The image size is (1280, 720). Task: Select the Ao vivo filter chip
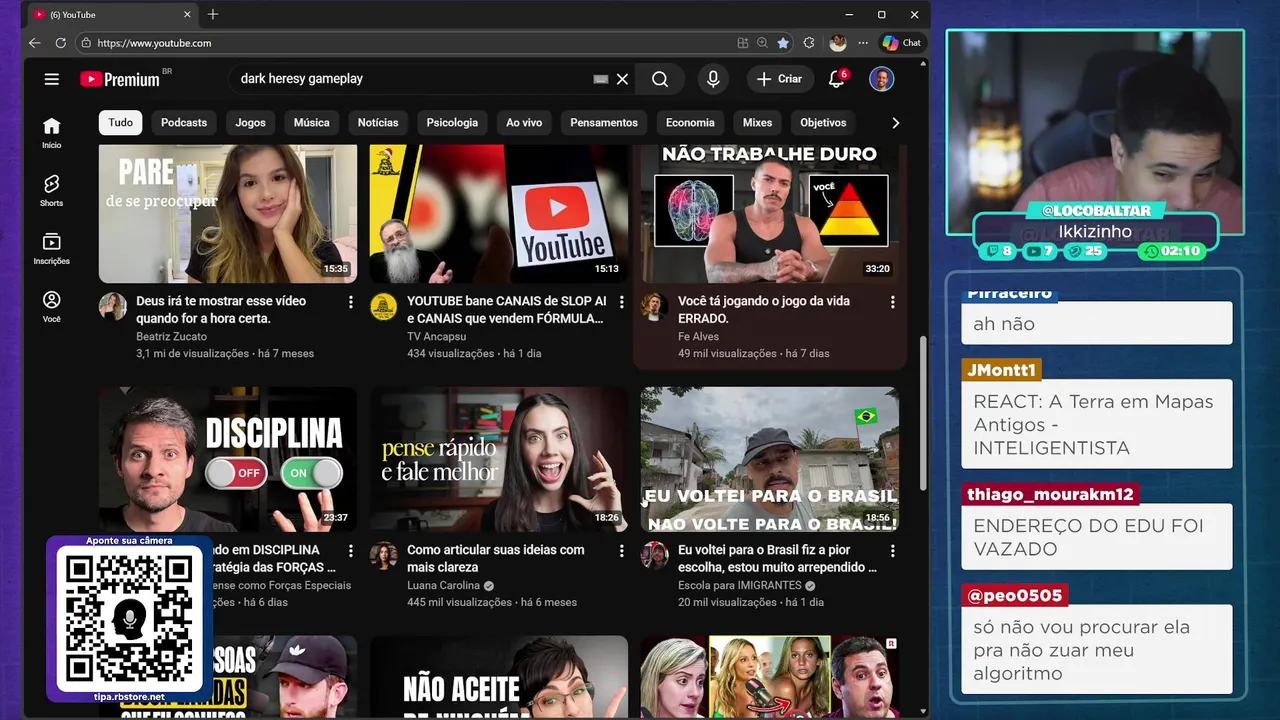tap(524, 122)
